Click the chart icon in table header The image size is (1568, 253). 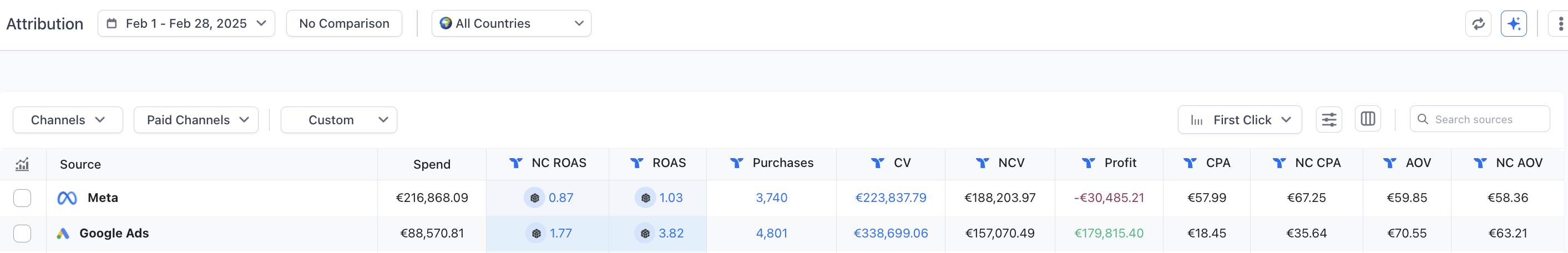[x=23, y=164]
